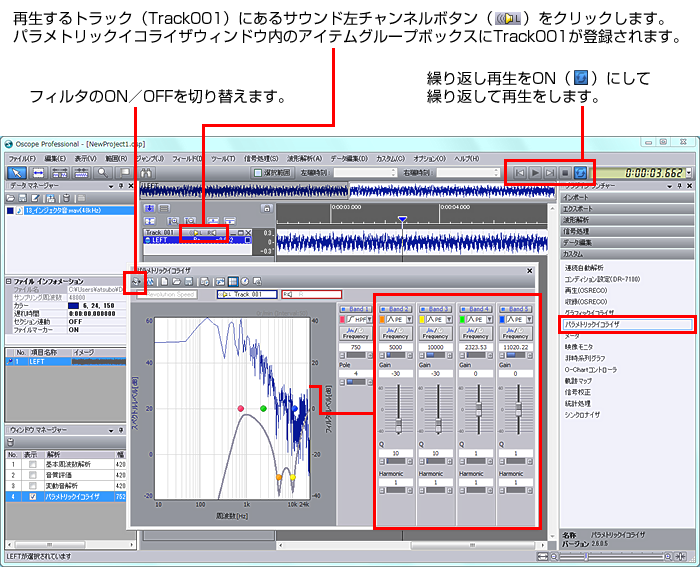Click the Track 001 left channel sound button
The width and height of the screenshot is (700, 567).
pyautogui.click(x=196, y=232)
